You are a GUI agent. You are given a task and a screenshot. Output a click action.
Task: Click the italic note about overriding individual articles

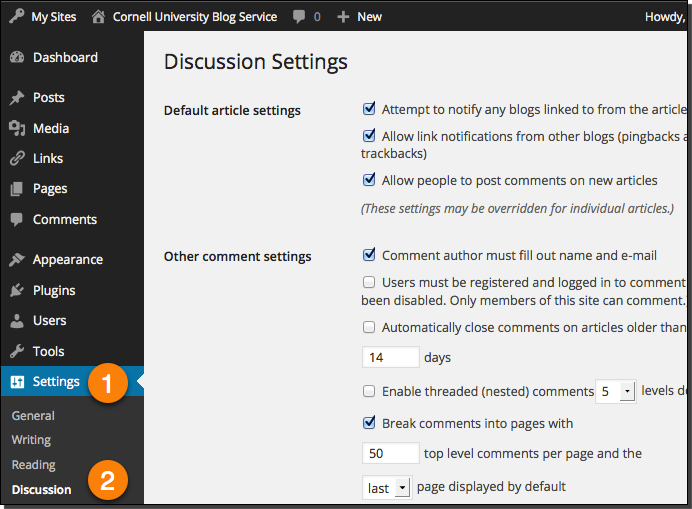click(517, 208)
